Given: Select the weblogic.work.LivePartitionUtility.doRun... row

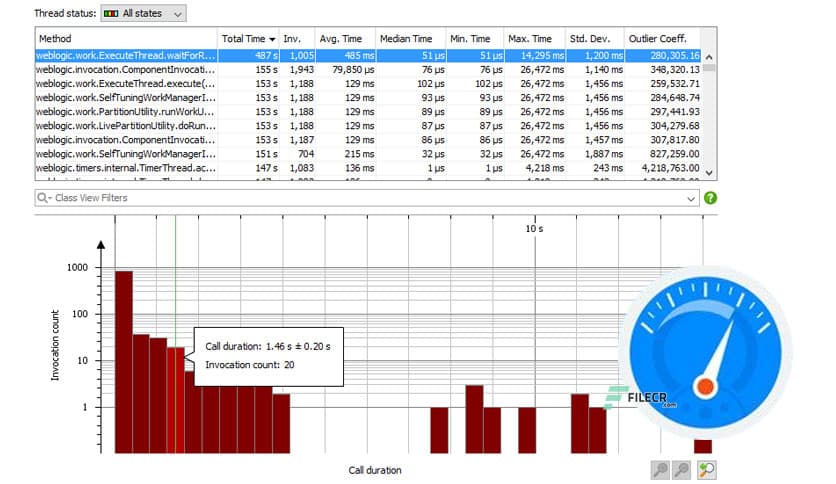Looking at the screenshot, I should pyautogui.click(x=368, y=126).
